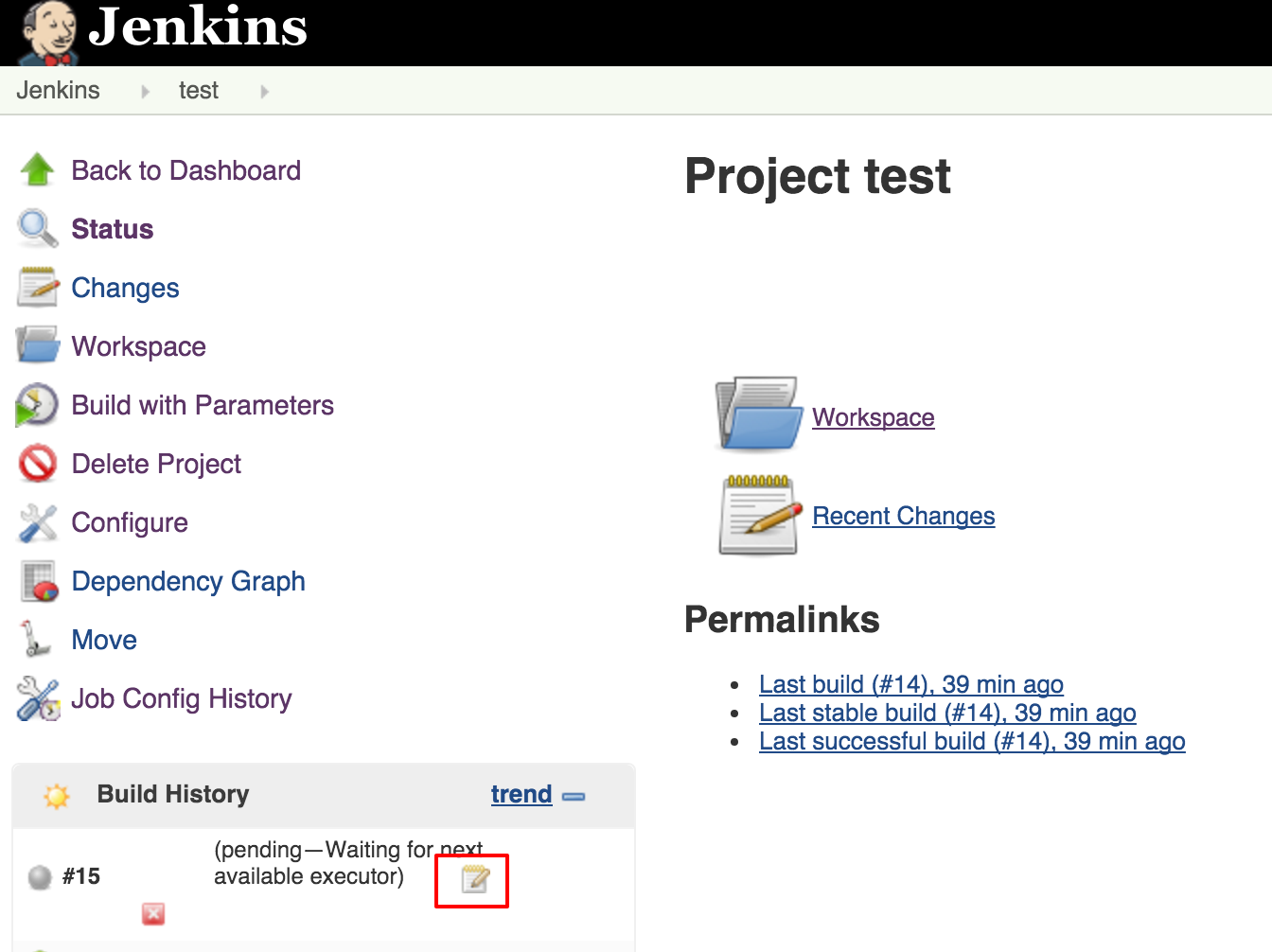Image resolution: width=1272 pixels, height=952 pixels.
Task: Expand the test breadcrumb dropdown arrow
Action: (264, 92)
